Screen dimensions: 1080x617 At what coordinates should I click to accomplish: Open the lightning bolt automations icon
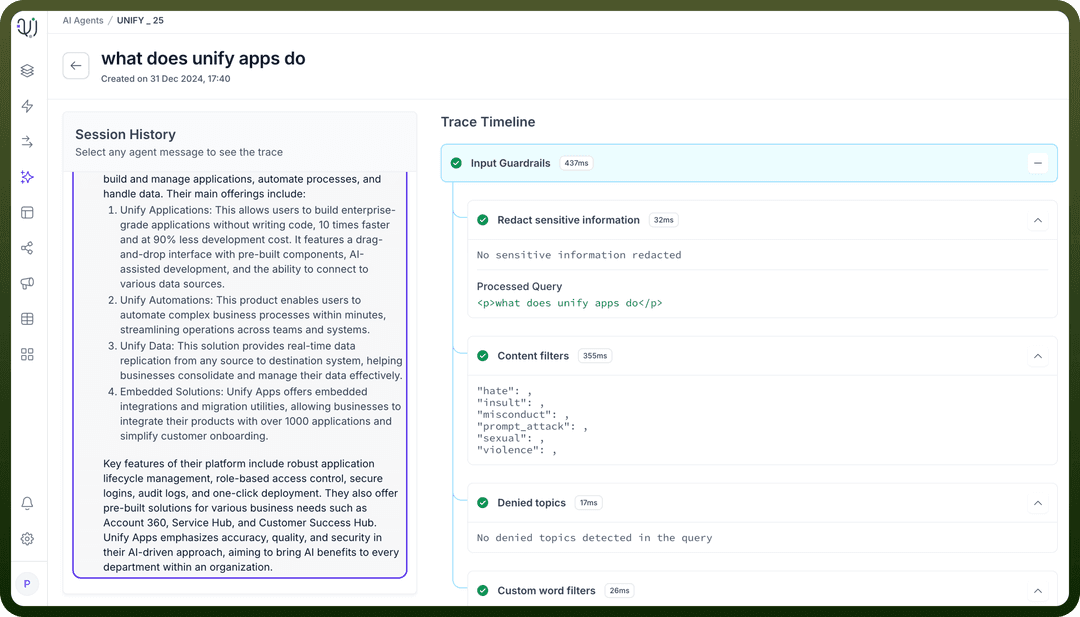coord(27,106)
